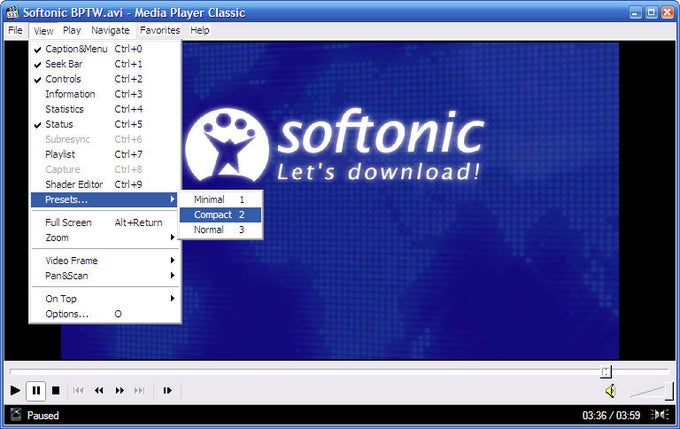The image size is (680, 429).
Task: Expand the Zoom submenu
Action: click(x=105, y=238)
